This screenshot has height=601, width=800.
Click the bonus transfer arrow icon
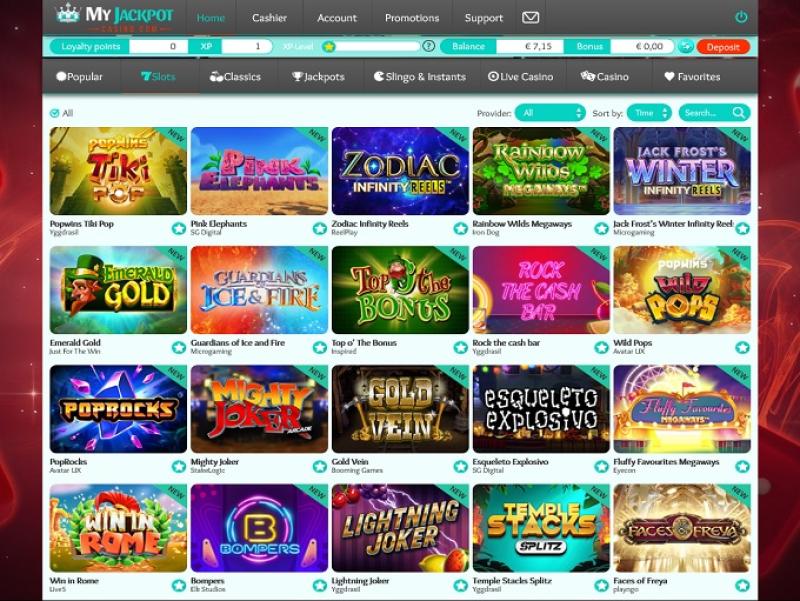[x=685, y=46]
